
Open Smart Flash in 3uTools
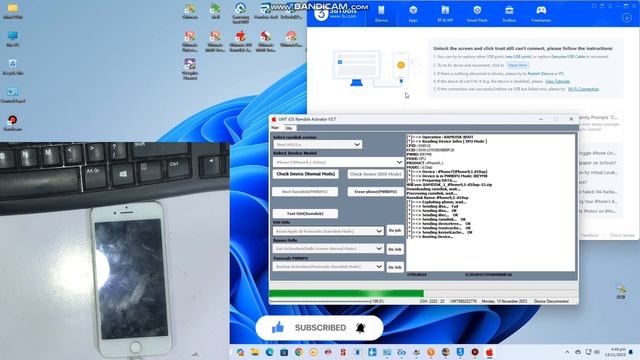point(477,13)
